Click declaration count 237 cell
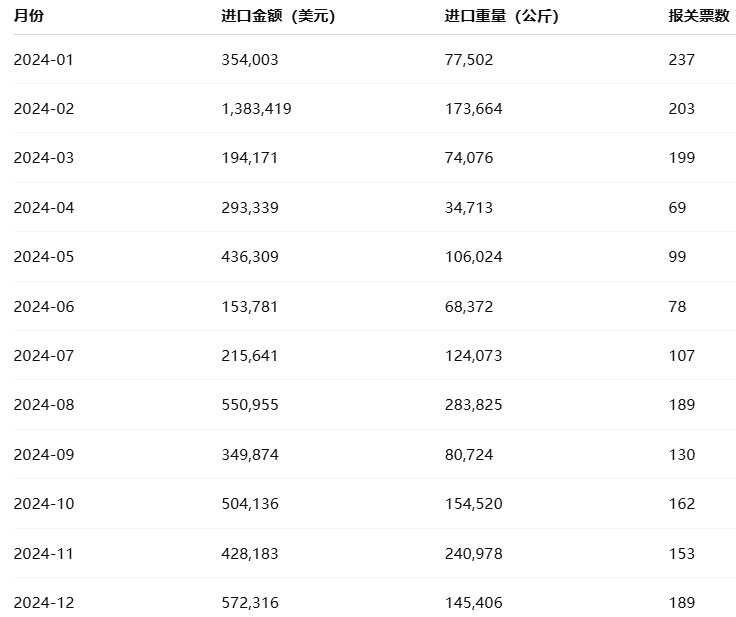 pos(682,60)
